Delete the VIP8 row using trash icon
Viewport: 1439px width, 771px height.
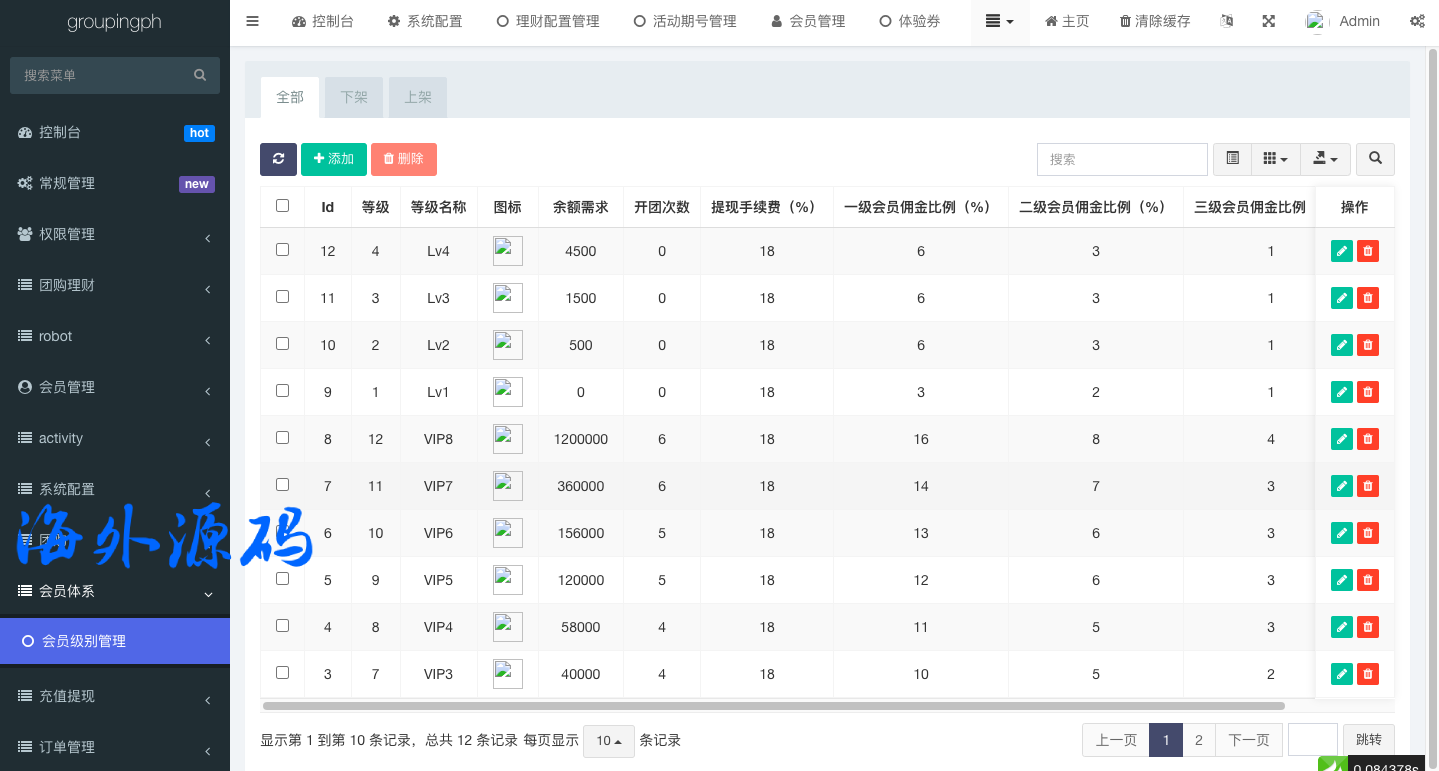click(x=1368, y=439)
